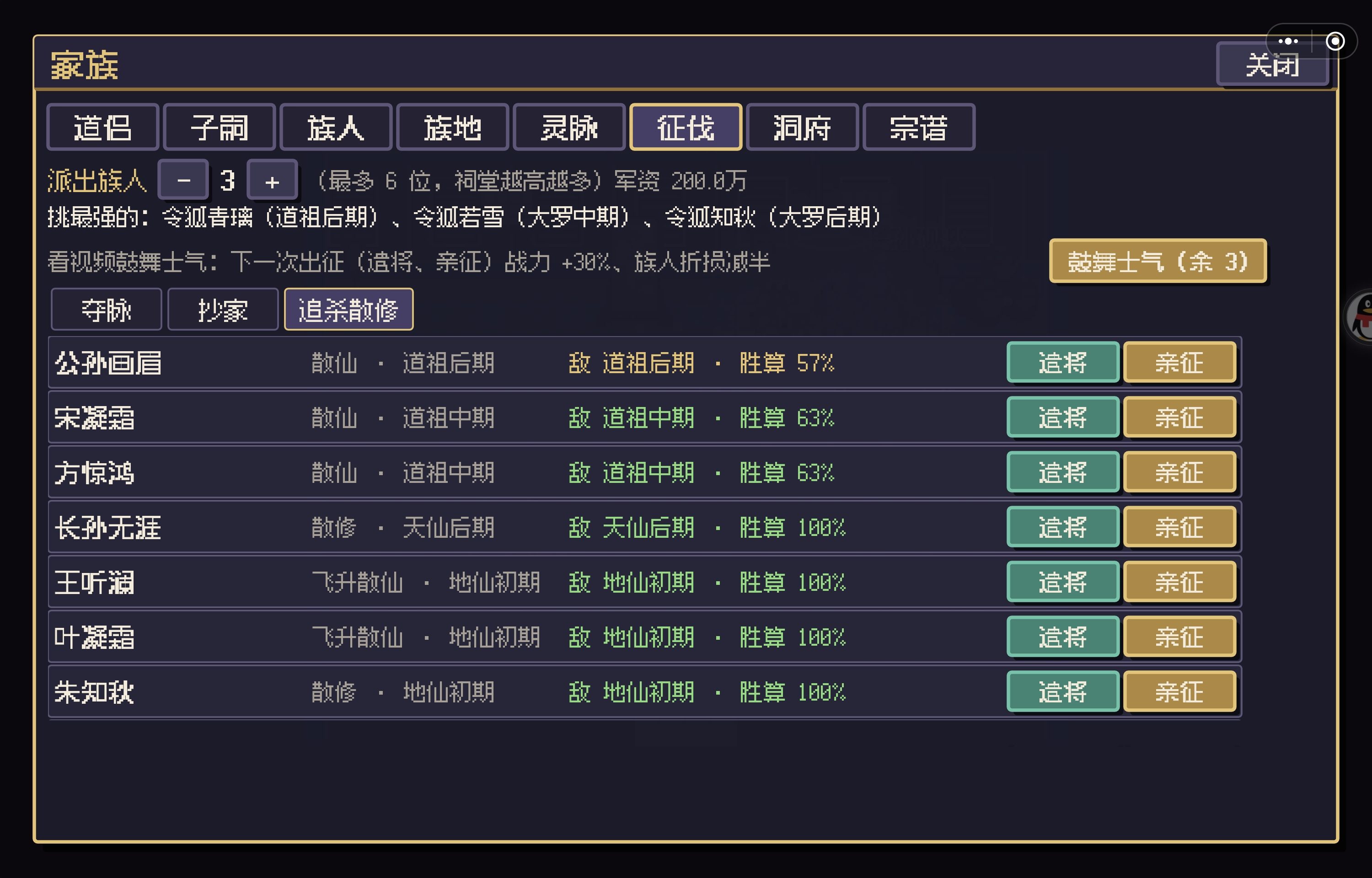Select the 抄家 sub-tab
The height and width of the screenshot is (878, 1372).
[x=223, y=310]
